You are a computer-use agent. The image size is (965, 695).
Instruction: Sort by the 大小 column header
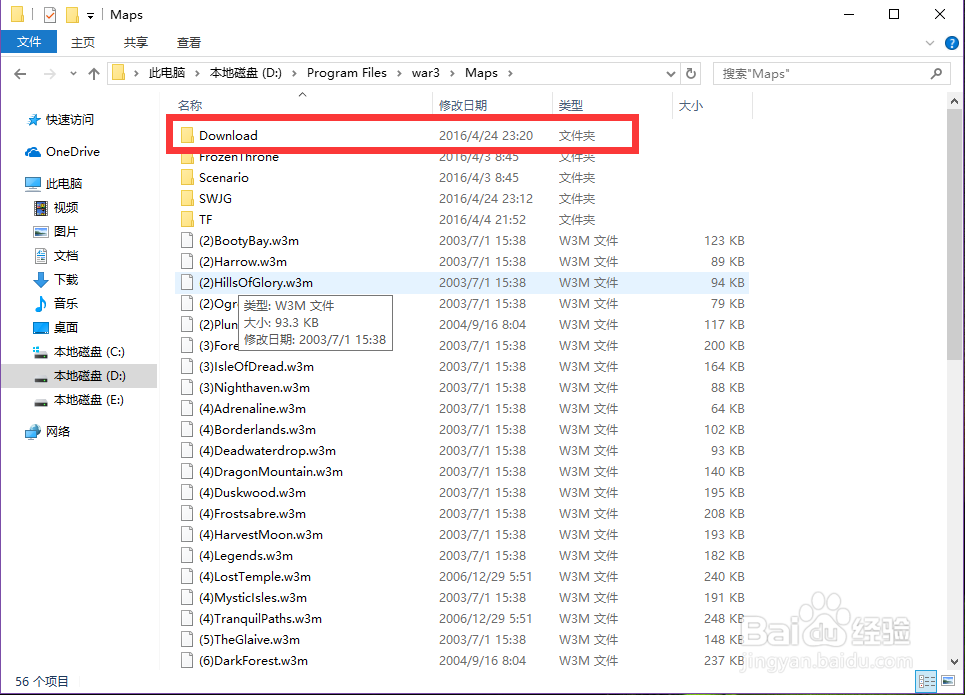tap(713, 105)
